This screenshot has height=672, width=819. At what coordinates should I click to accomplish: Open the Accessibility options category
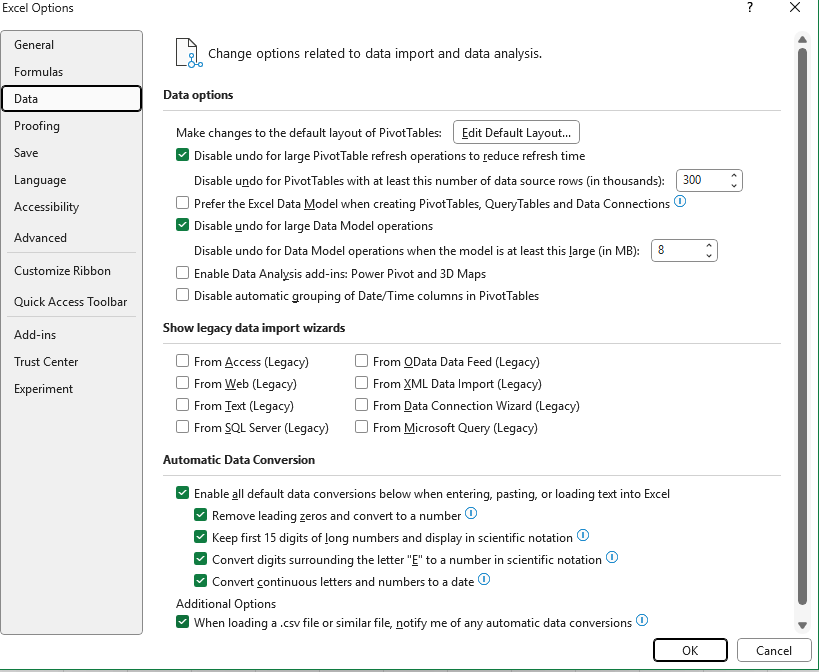coord(72,207)
